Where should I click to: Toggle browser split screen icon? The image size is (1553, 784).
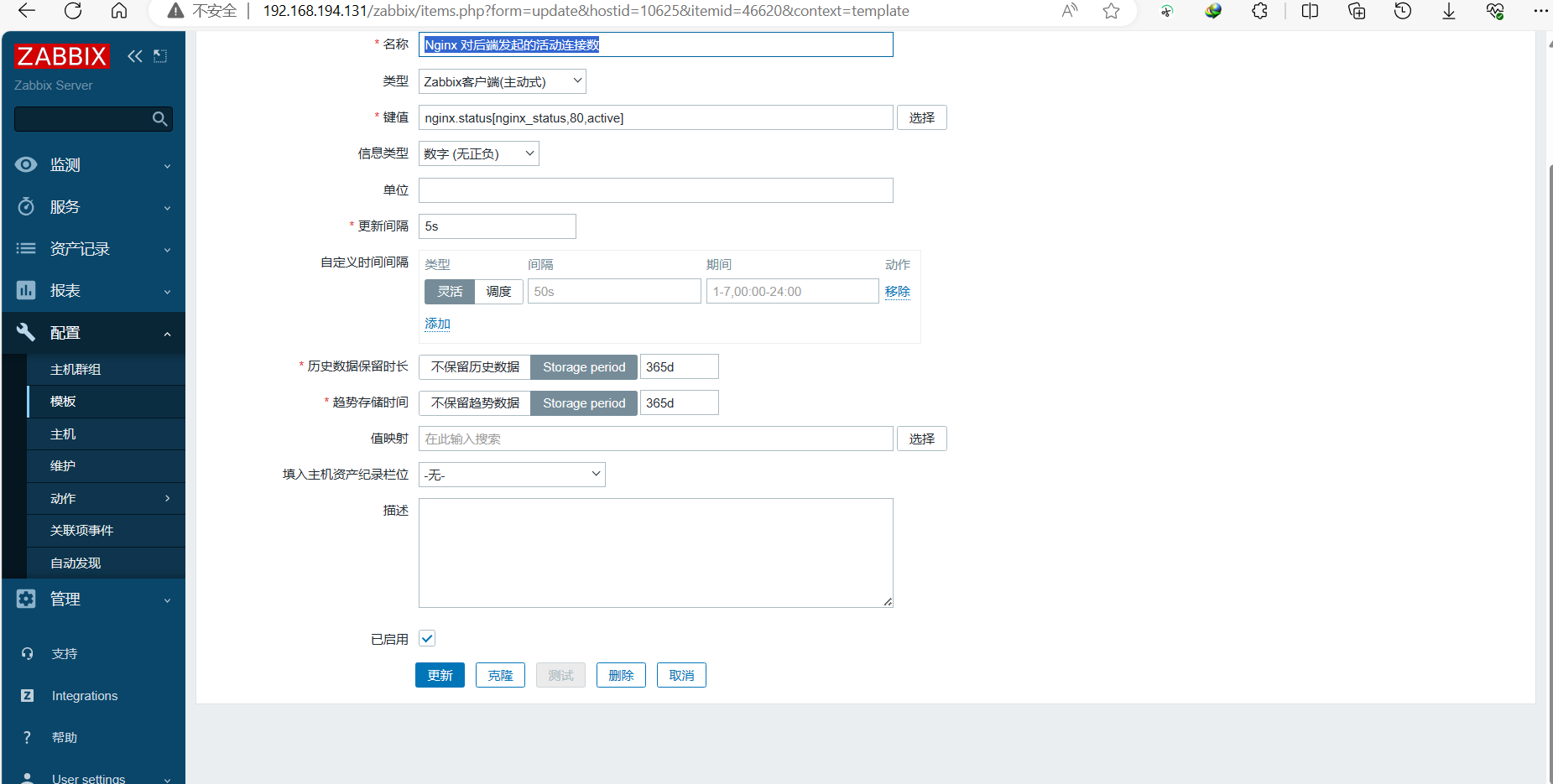(1310, 11)
